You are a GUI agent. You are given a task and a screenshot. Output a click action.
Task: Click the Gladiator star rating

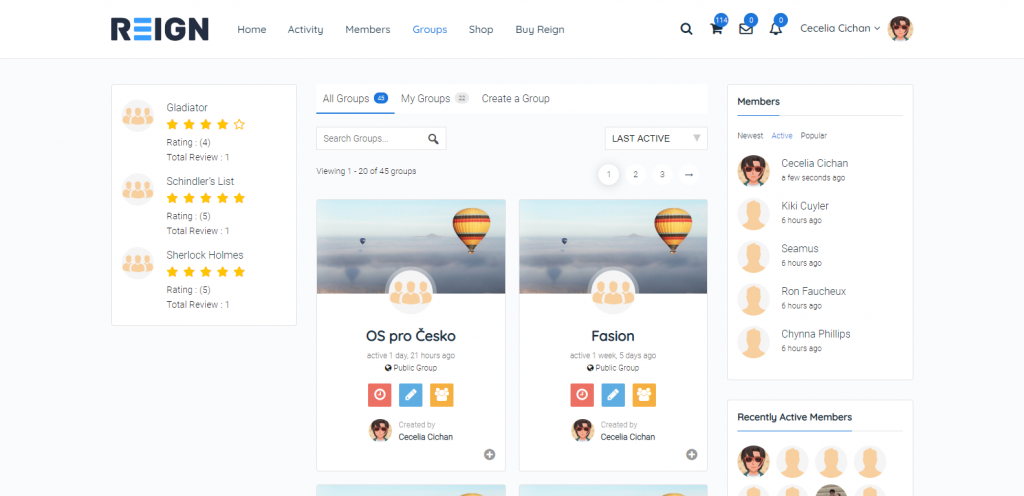click(206, 124)
